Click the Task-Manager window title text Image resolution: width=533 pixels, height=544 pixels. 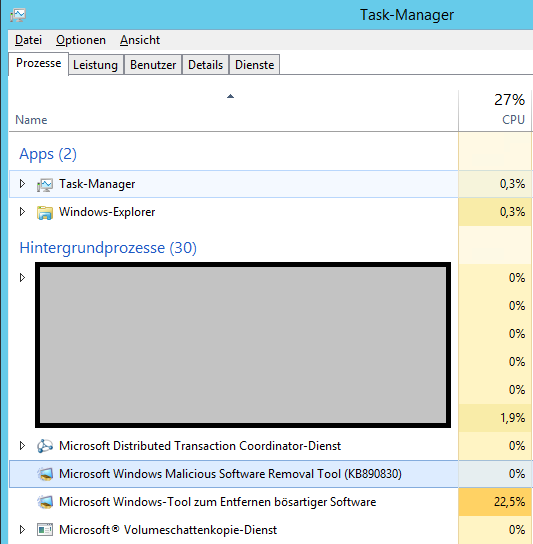click(407, 15)
